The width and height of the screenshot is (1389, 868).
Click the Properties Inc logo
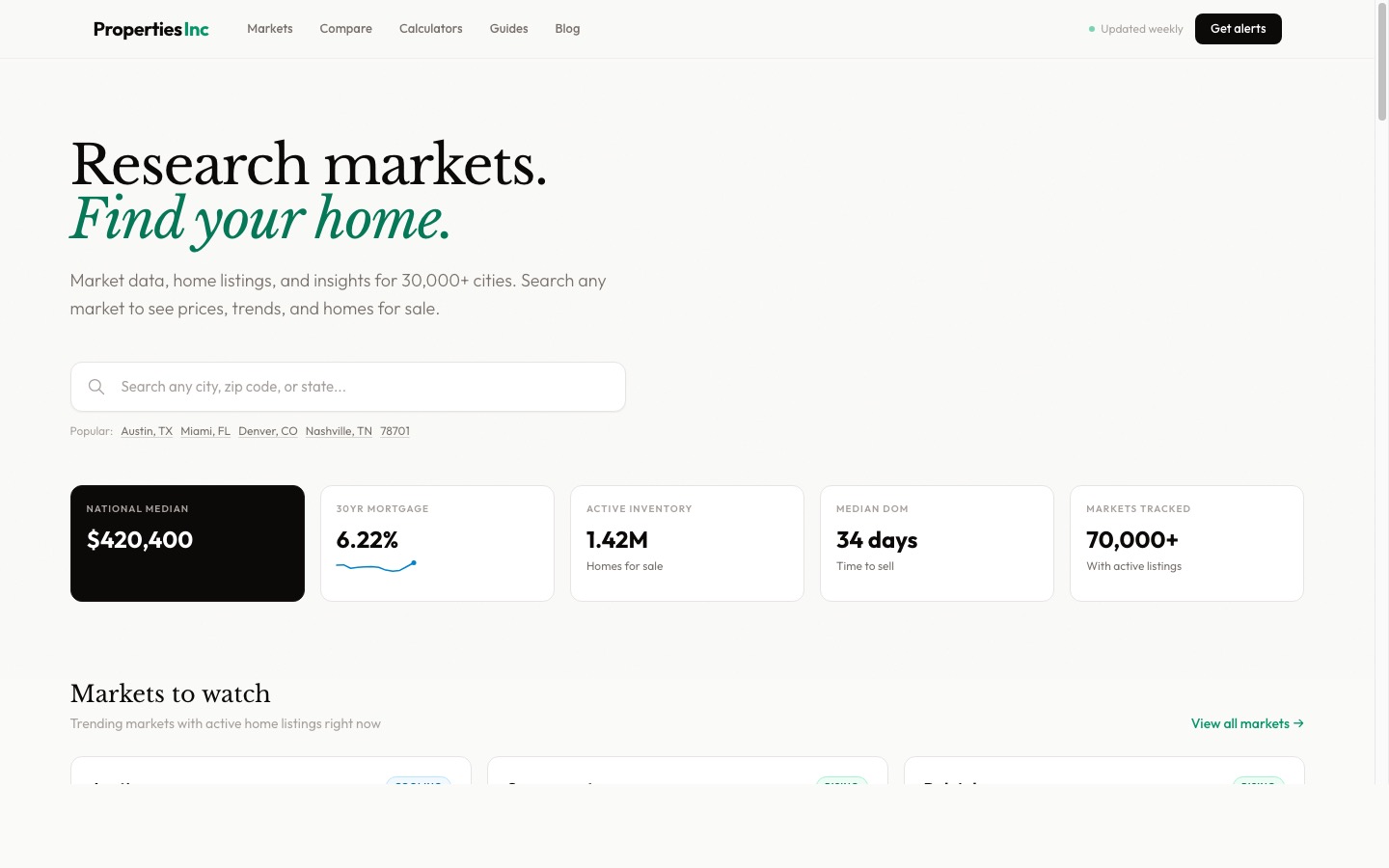pos(150,29)
